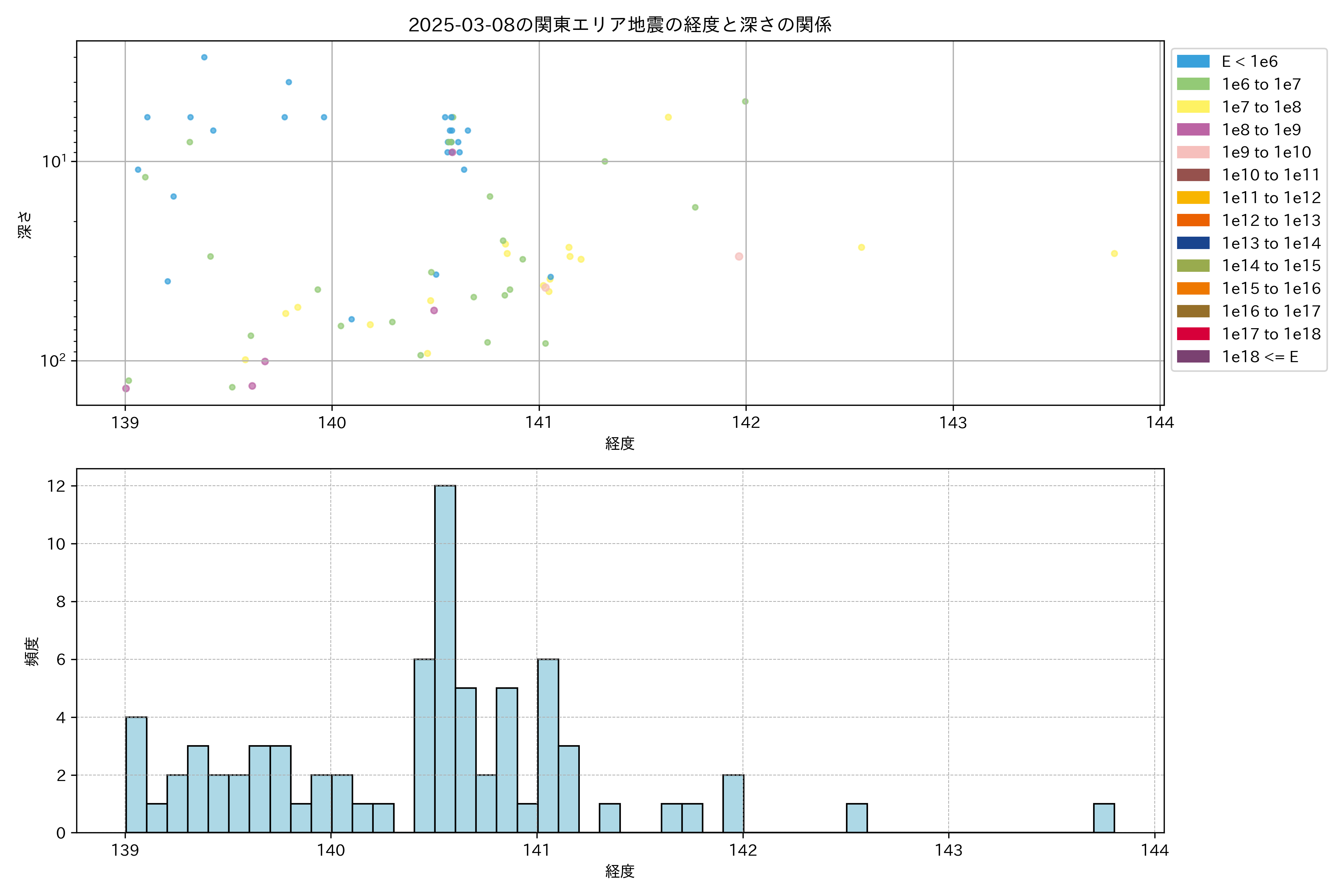Click the 経度 x-axis label below scatter plot
1344x896 pixels.
point(620,444)
